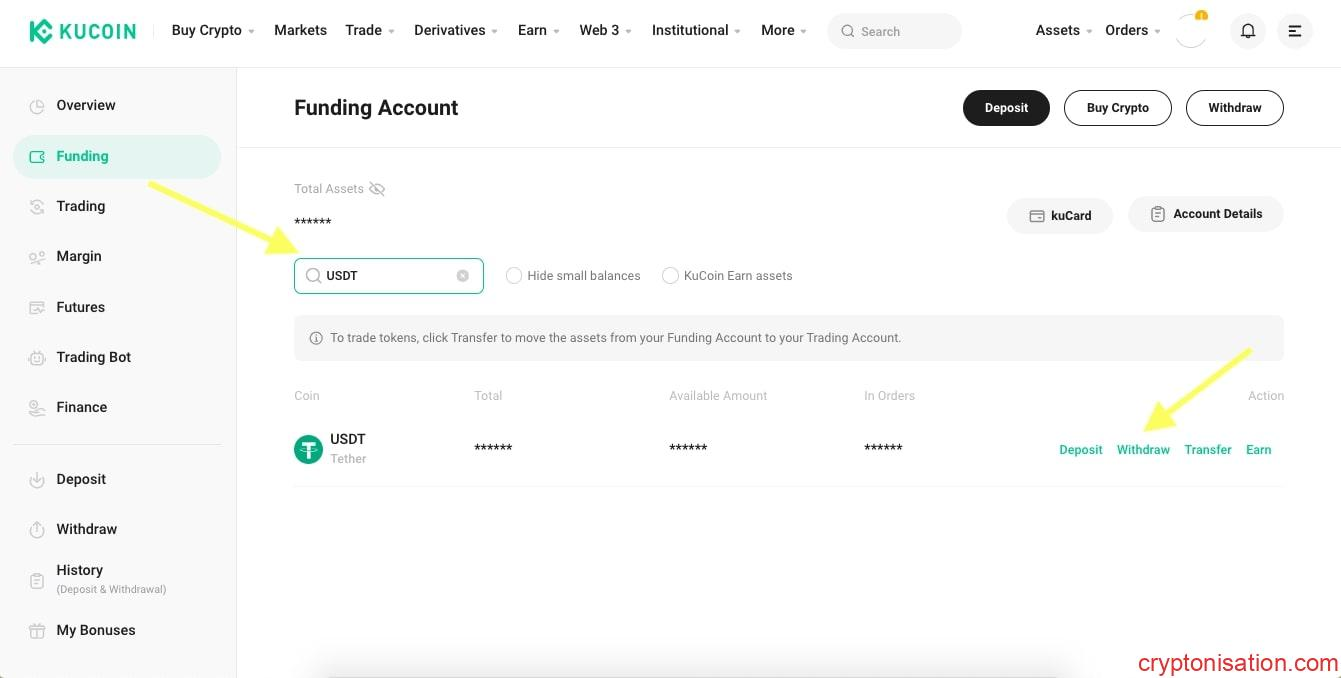Select Margin in the sidebar
The image size is (1341, 678).
pos(79,257)
